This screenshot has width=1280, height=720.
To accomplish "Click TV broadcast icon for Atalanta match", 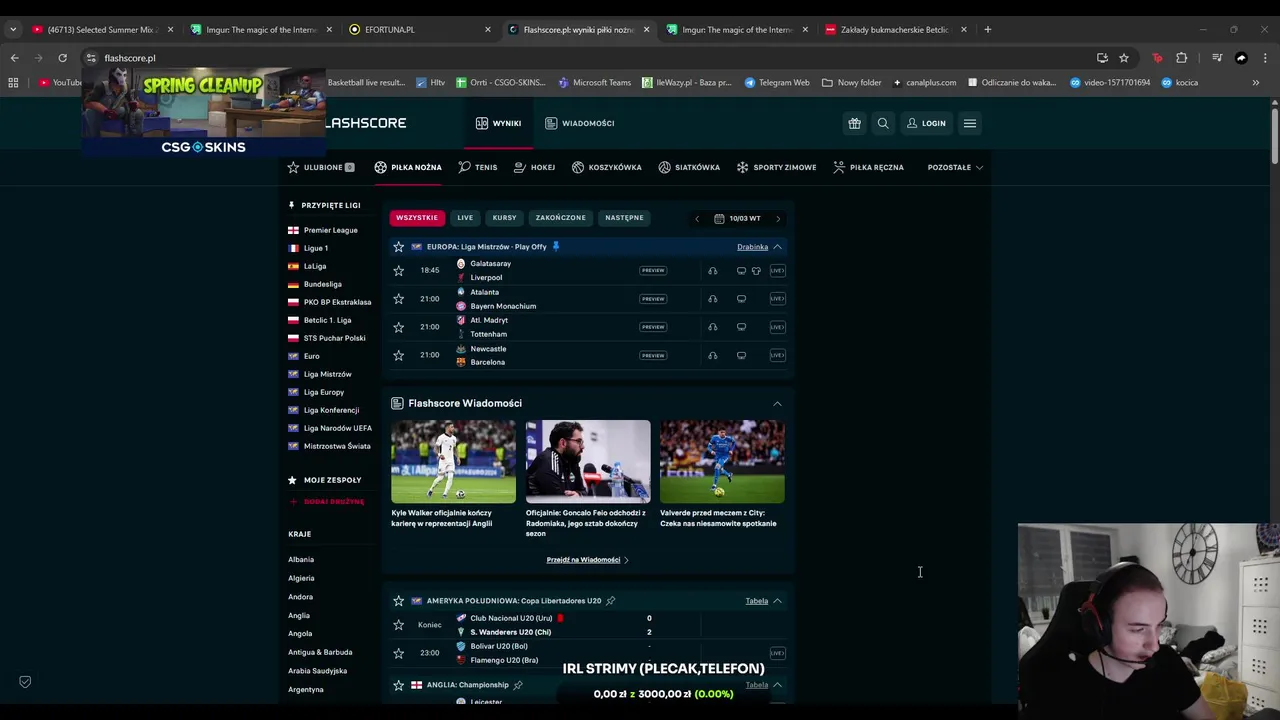I will (x=741, y=298).
